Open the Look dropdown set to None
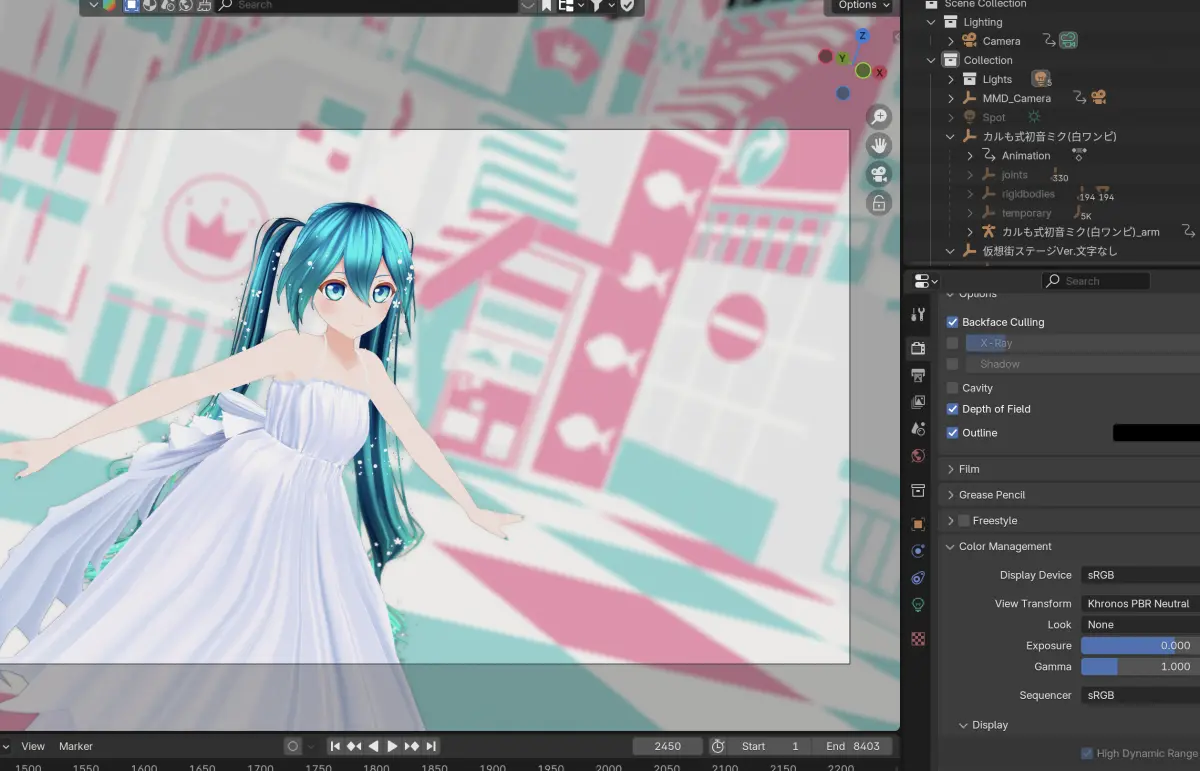Image resolution: width=1200 pixels, height=771 pixels. pos(1140,625)
